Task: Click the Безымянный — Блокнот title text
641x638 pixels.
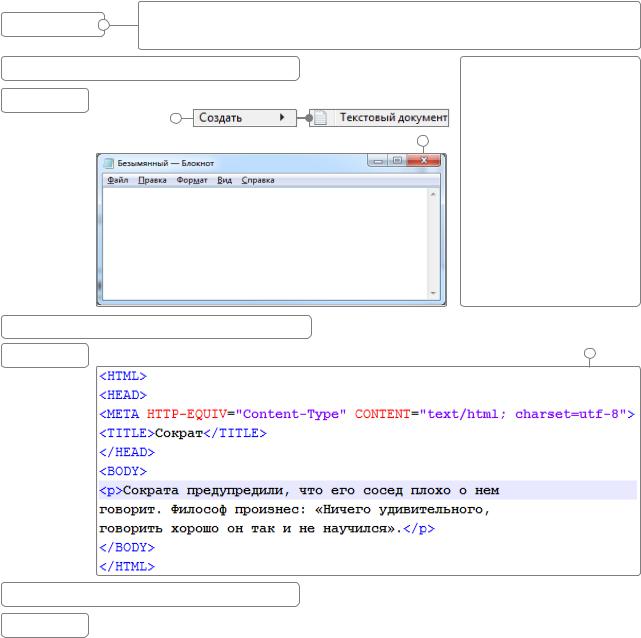Action: [x=166, y=163]
